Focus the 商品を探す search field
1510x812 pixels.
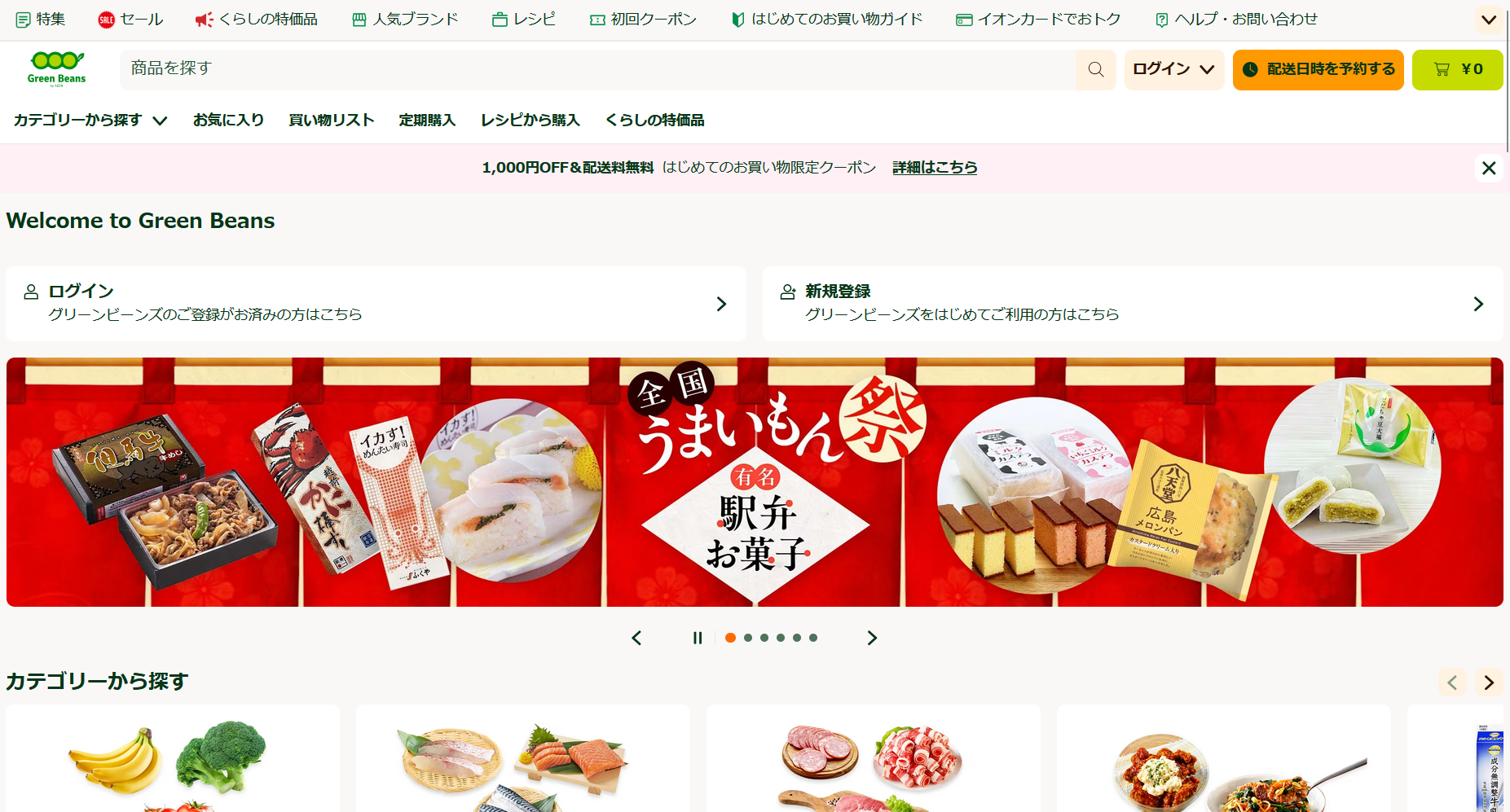pyautogui.click(x=597, y=69)
